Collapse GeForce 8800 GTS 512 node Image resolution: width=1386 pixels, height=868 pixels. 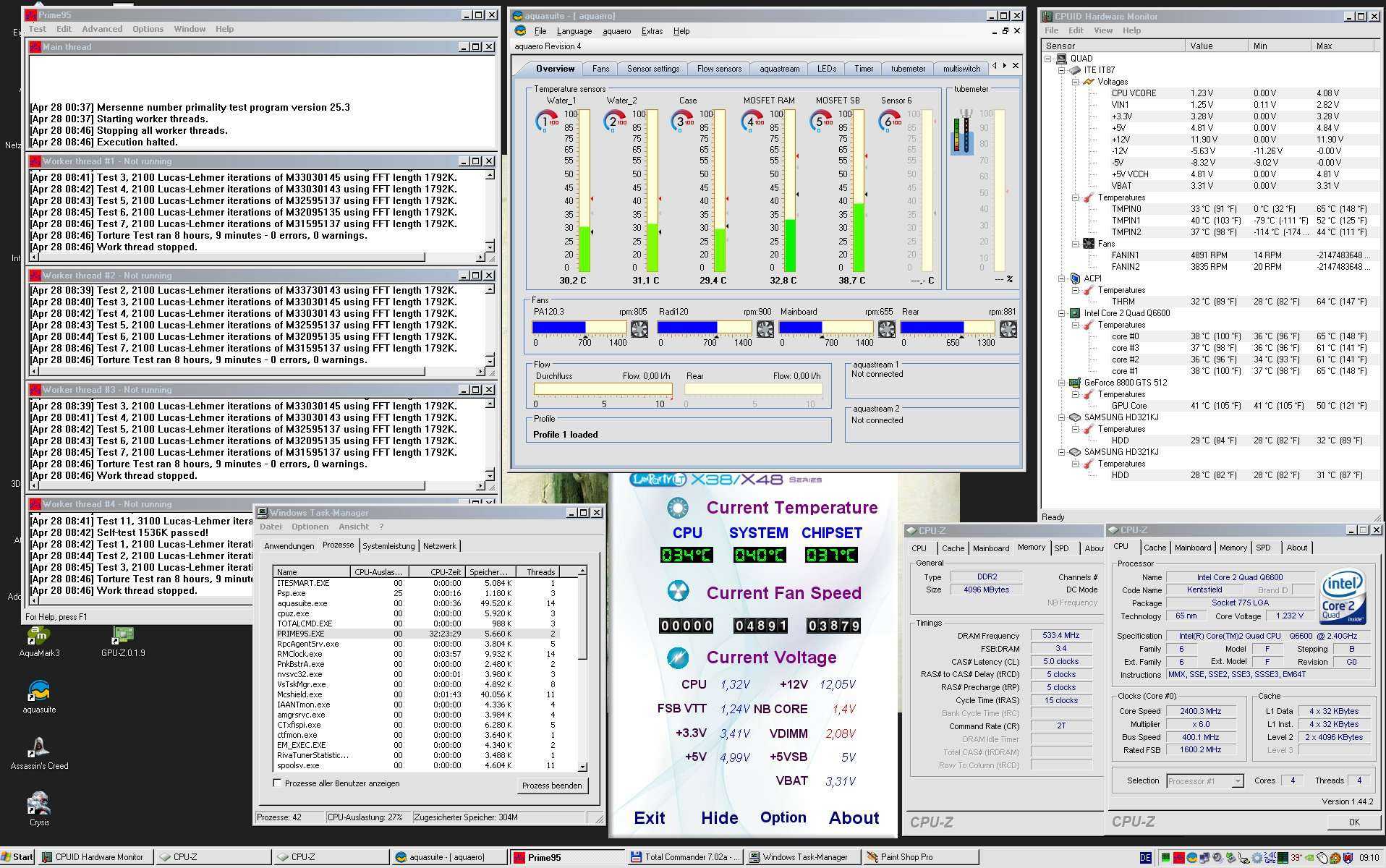1061,383
